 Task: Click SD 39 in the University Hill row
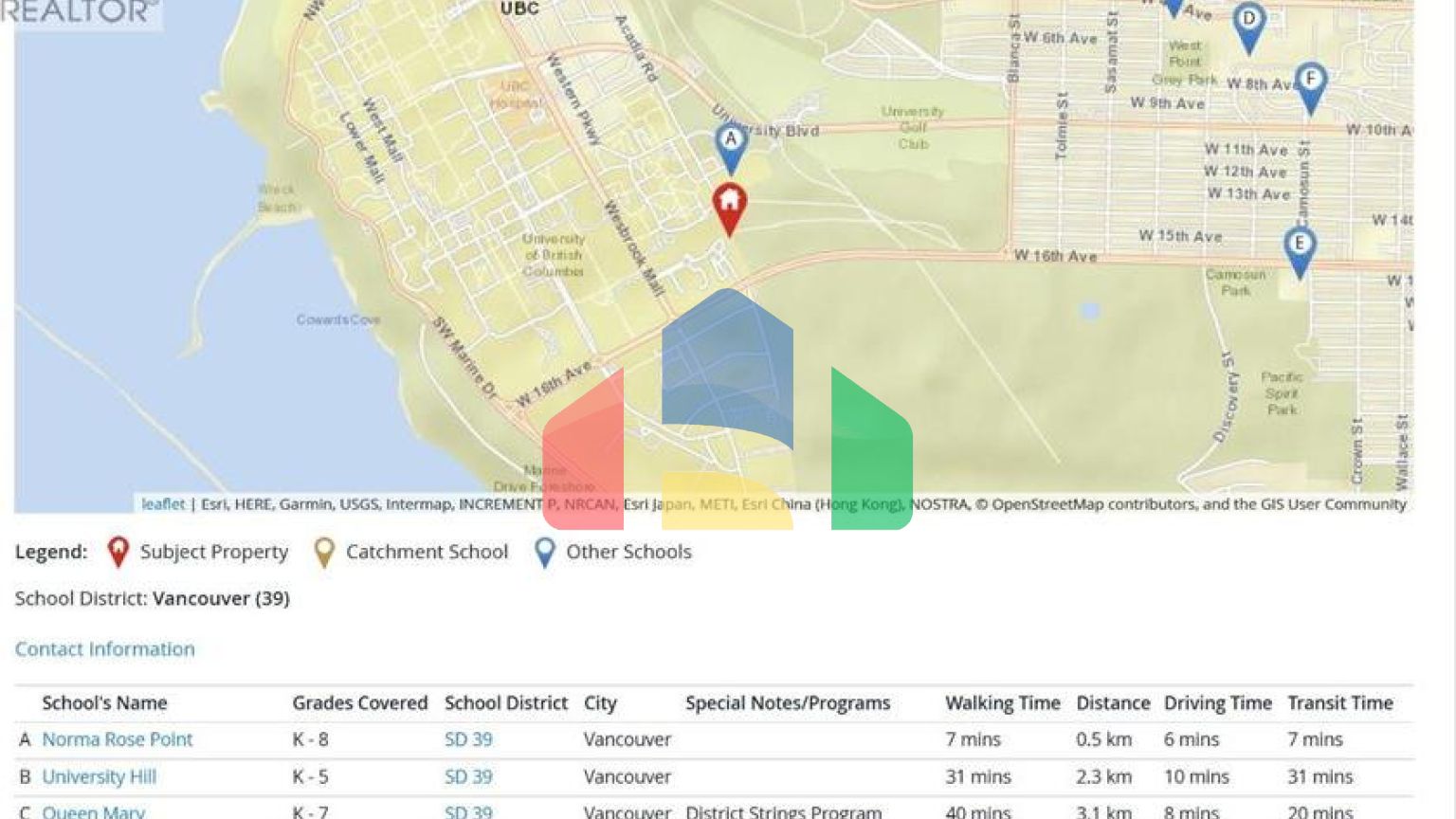tap(468, 777)
